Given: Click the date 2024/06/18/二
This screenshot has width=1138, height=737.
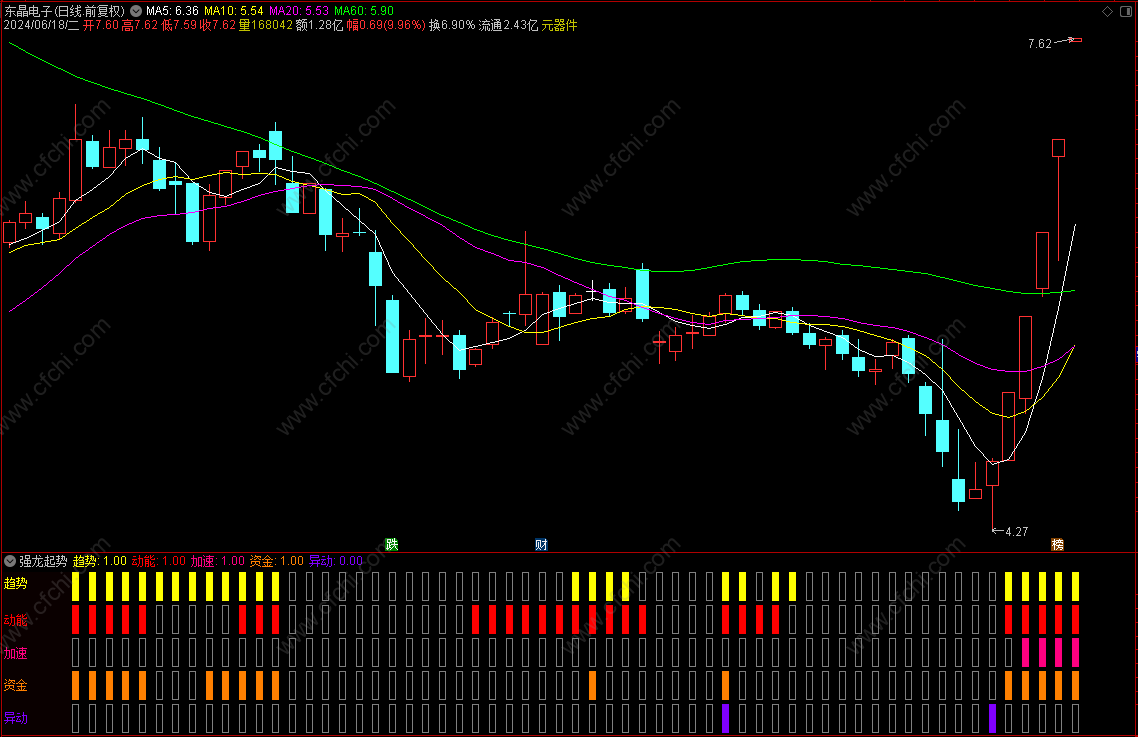Looking at the screenshot, I should pos(41,25).
